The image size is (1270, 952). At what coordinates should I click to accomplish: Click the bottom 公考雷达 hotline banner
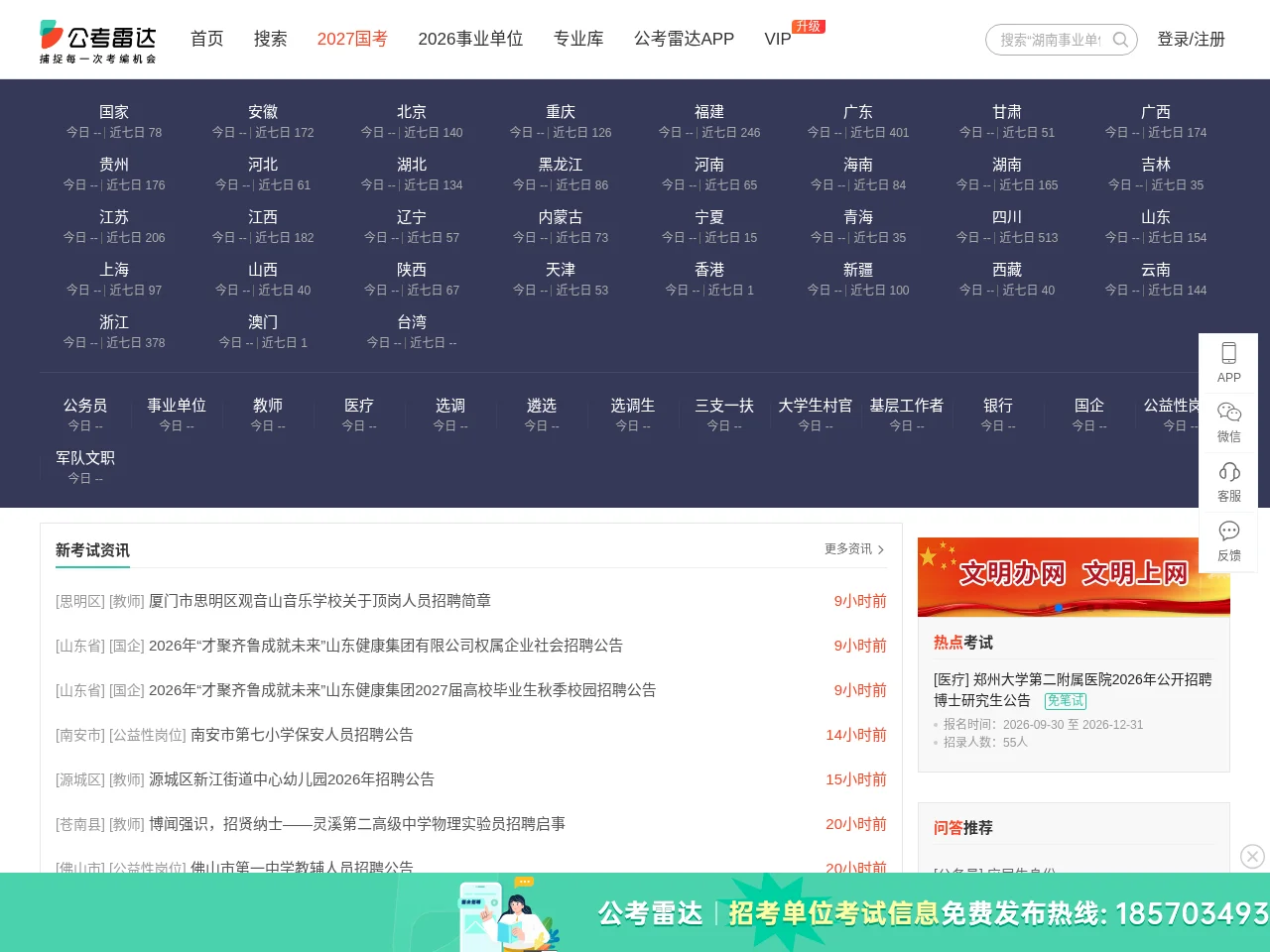pyautogui.click(x=635, y=912)
